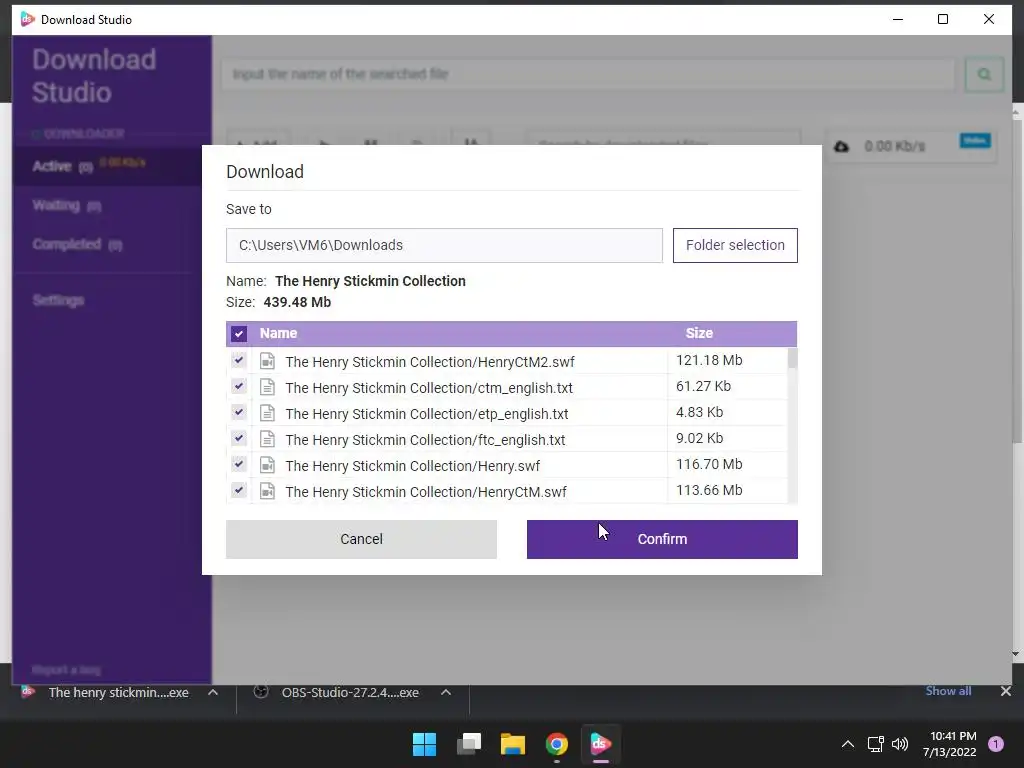Open Settings in the sidebar
The width and height of the screenshot is (1024, 768).
[x=58, y=300]
